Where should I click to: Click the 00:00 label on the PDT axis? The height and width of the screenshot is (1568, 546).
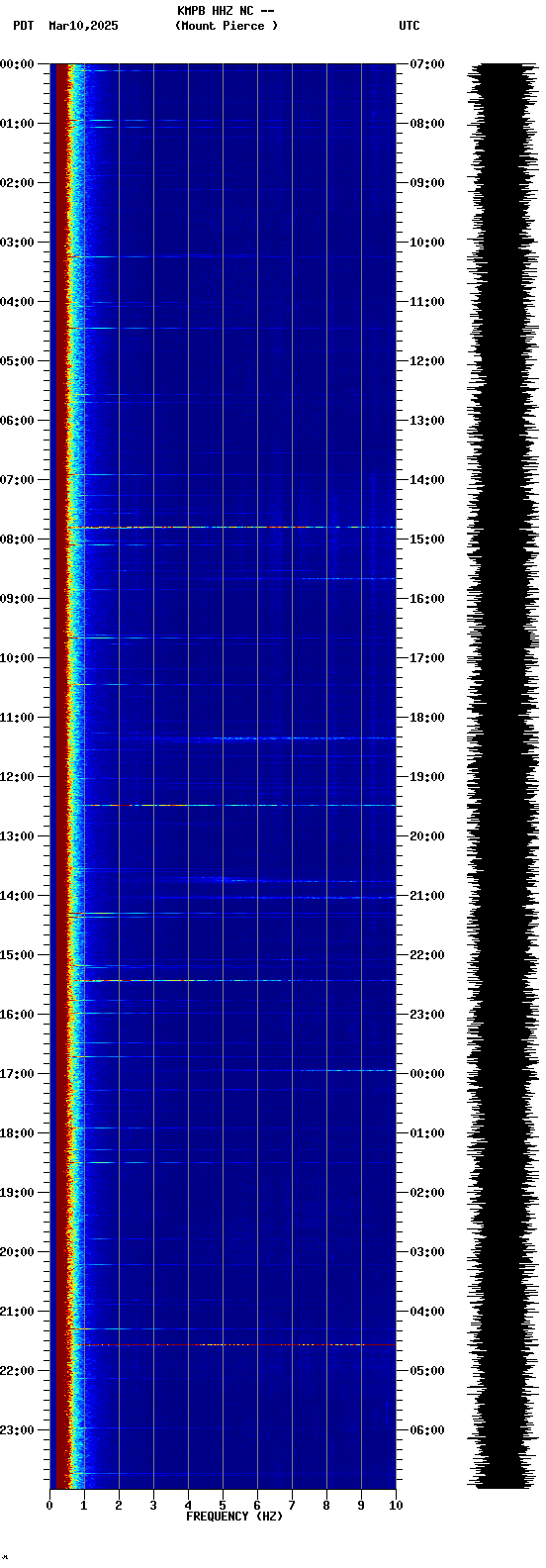click(17, 64)
